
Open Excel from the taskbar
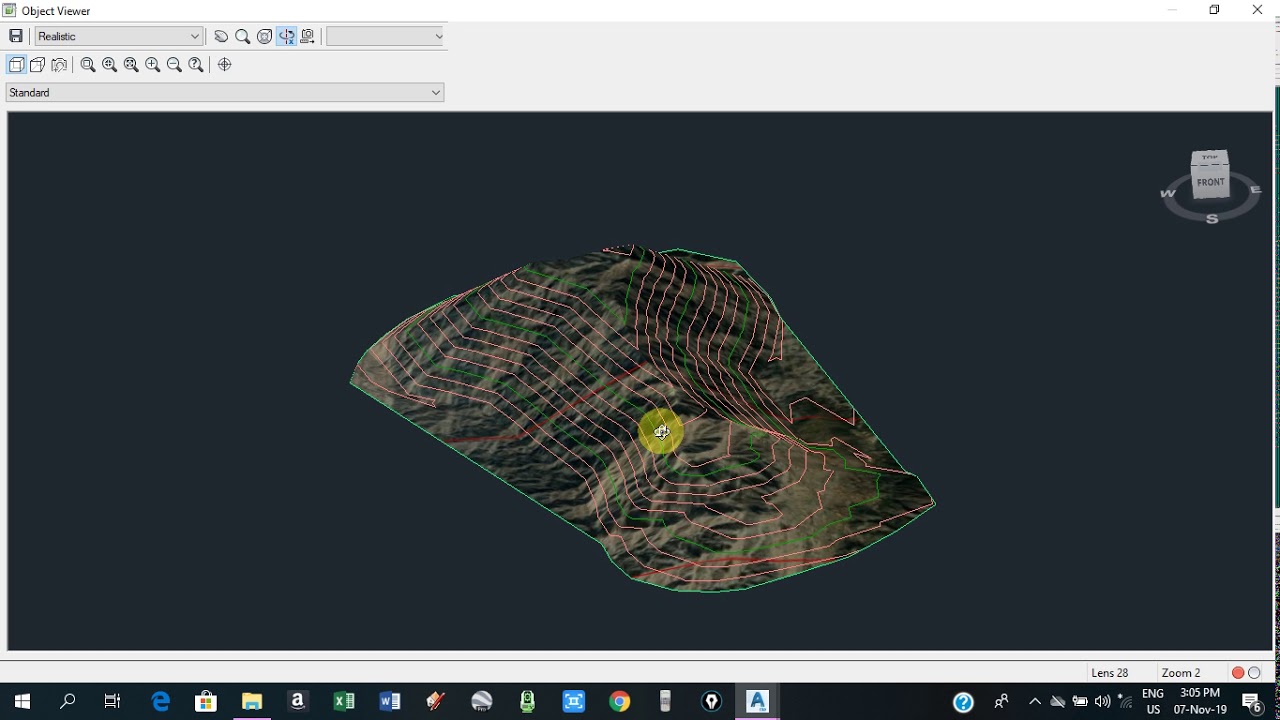(344, 702)
